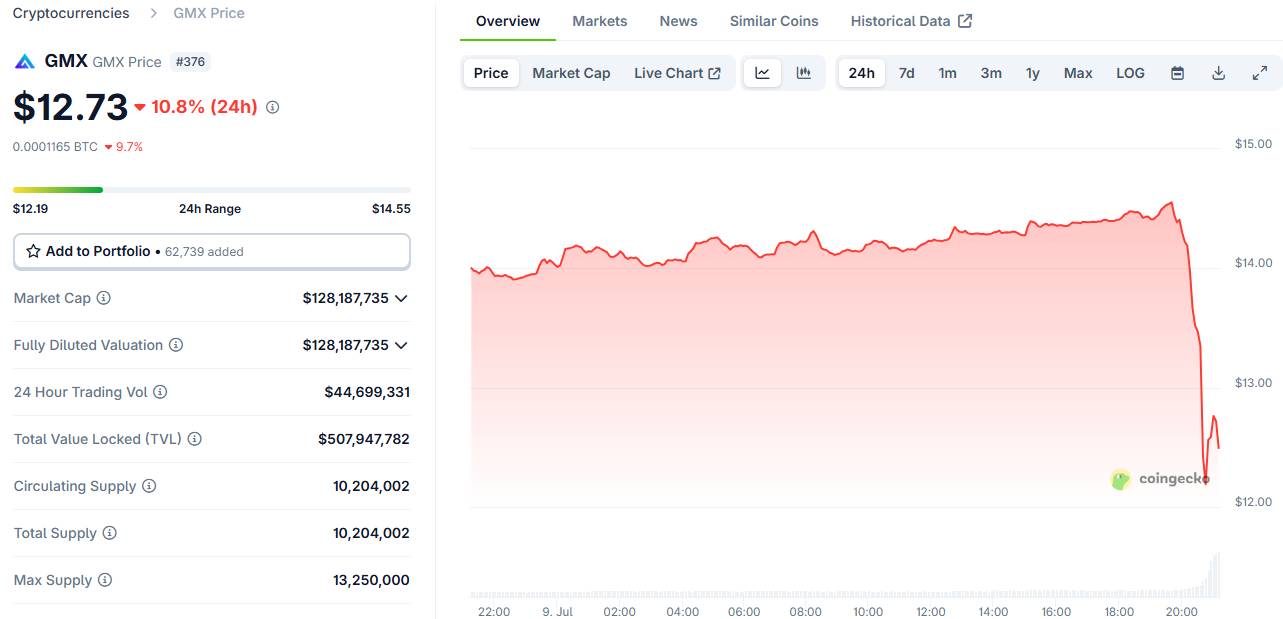
Task: Expand the chart to fullscreen
Action: click(x=1259, y=73)
